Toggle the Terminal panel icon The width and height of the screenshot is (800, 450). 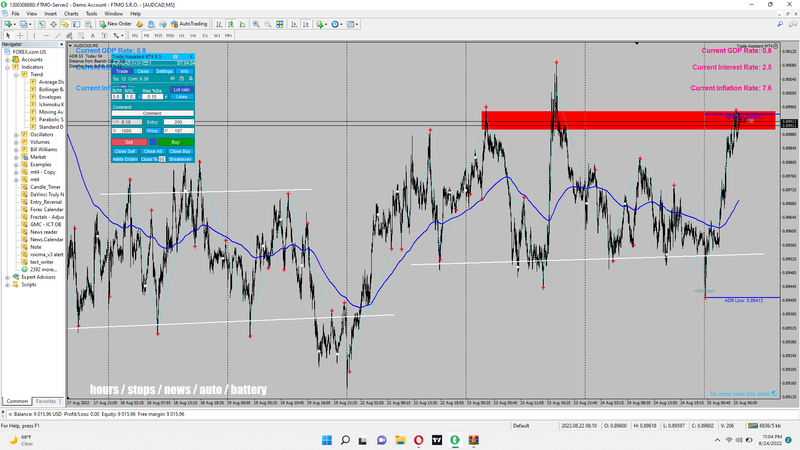[x=77, y=24]
